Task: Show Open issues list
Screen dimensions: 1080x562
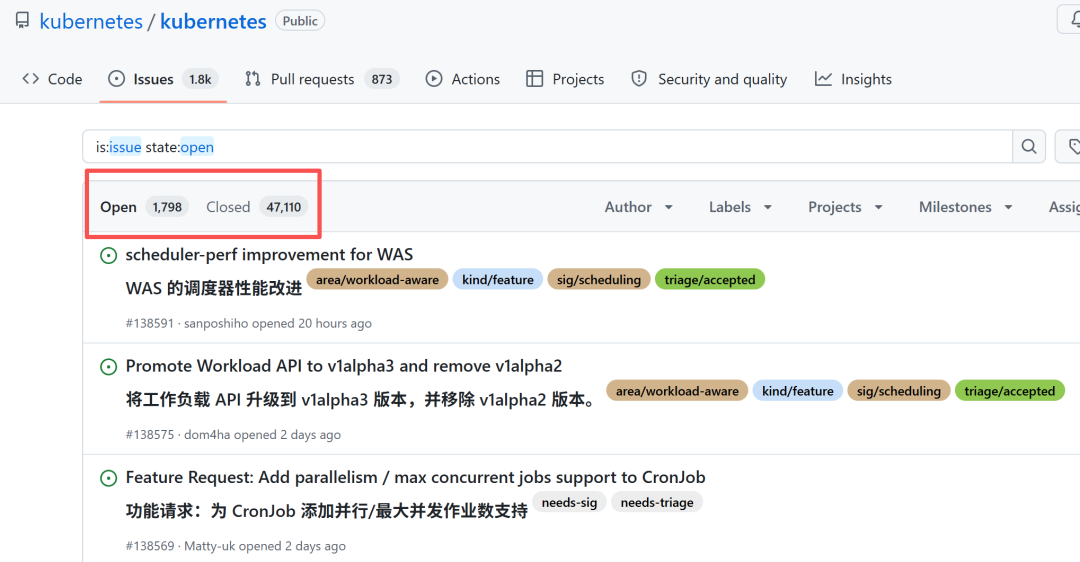Action: point(144,207)
